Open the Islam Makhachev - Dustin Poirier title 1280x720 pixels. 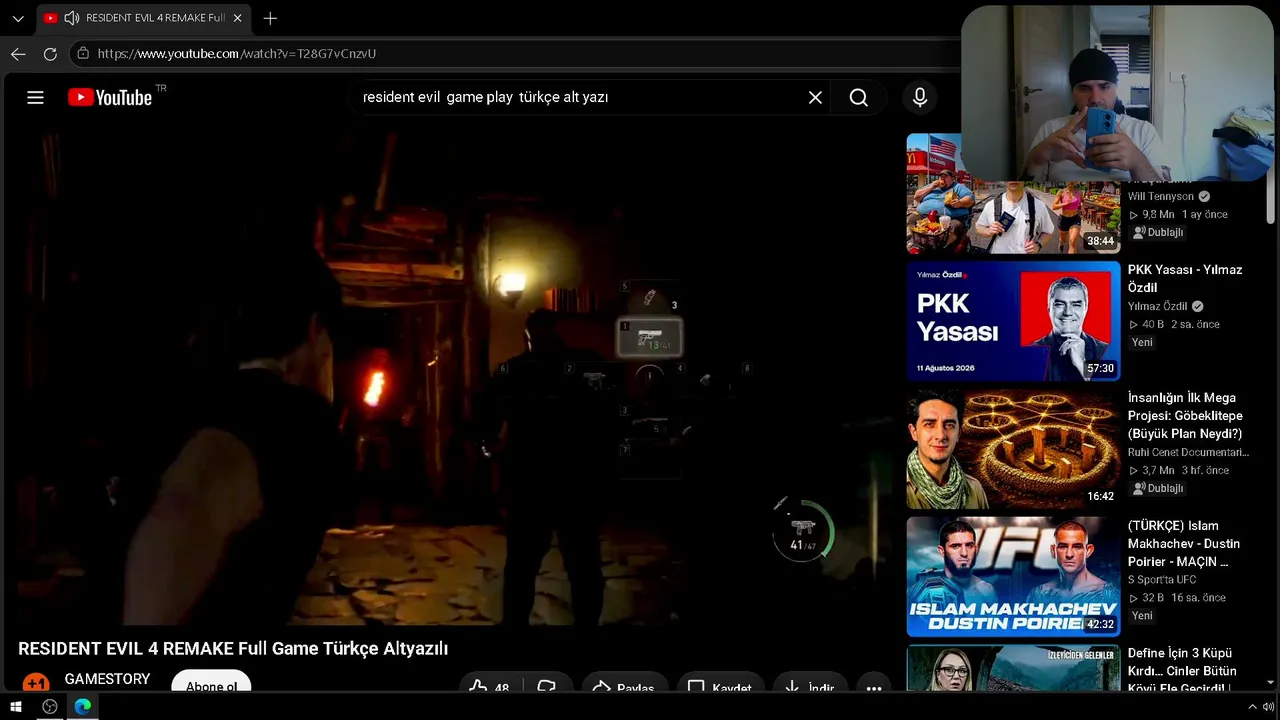tap(1184, 544)
